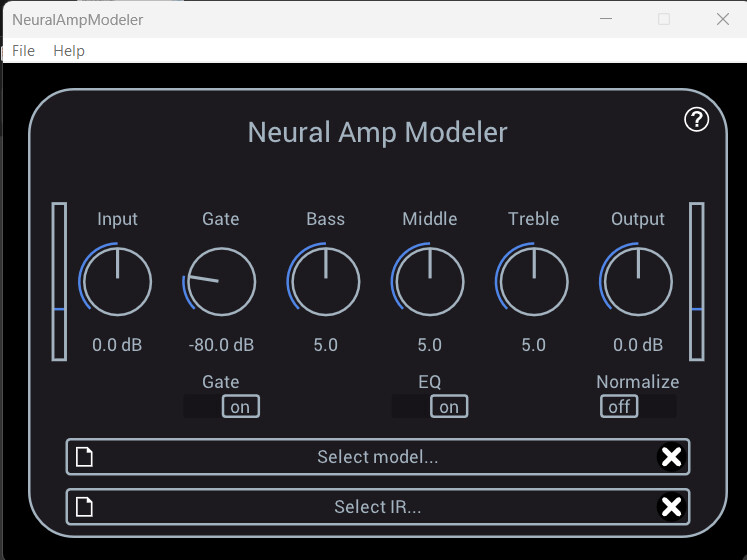Click the input level meter bar

pyautogui.click(x=59, y=281)
